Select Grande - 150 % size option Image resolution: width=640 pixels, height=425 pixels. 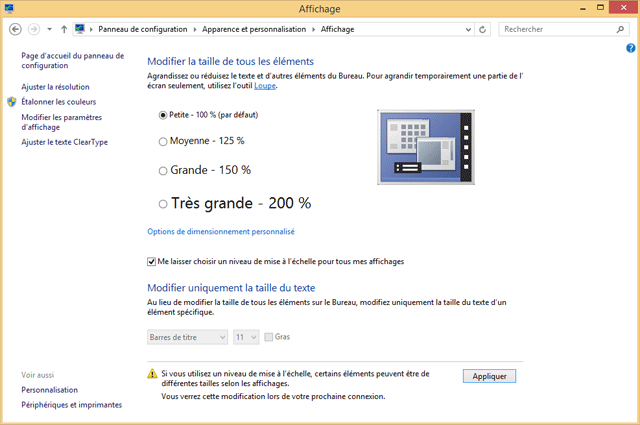click(163, 171)
